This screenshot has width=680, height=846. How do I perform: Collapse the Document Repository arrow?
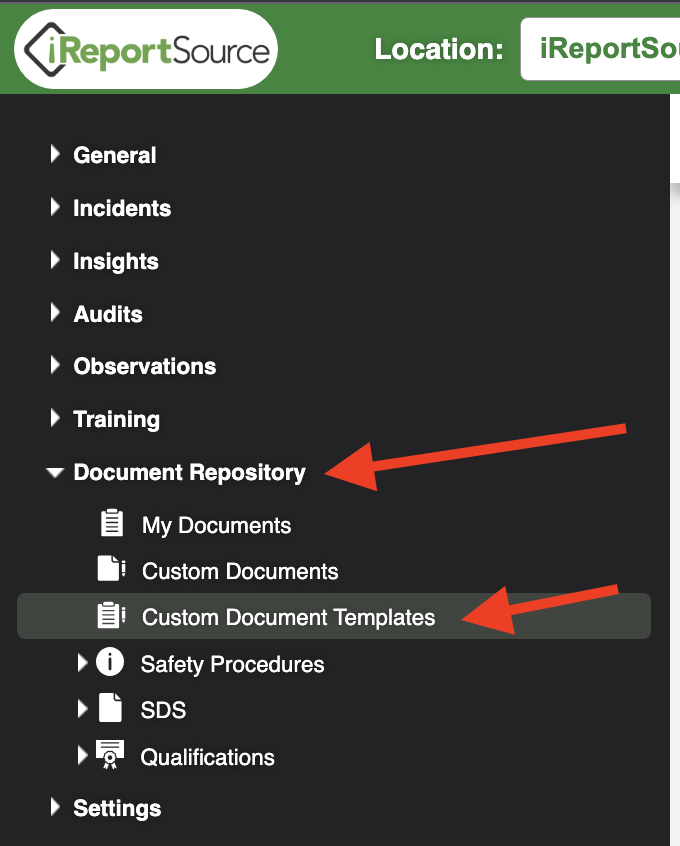pyautogui.click(x=55, y=473)
